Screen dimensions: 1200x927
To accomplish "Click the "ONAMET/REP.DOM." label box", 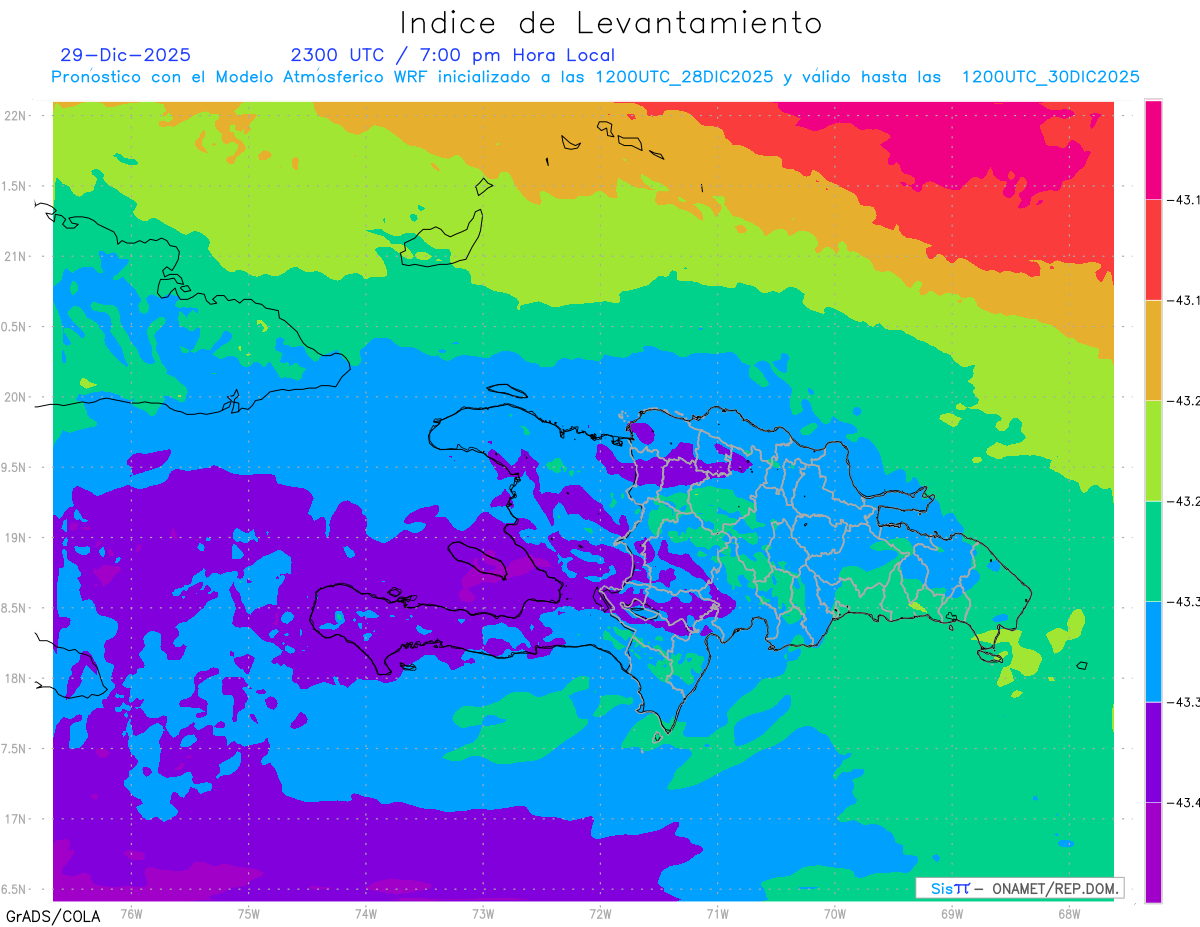I will click(1019, 888).
